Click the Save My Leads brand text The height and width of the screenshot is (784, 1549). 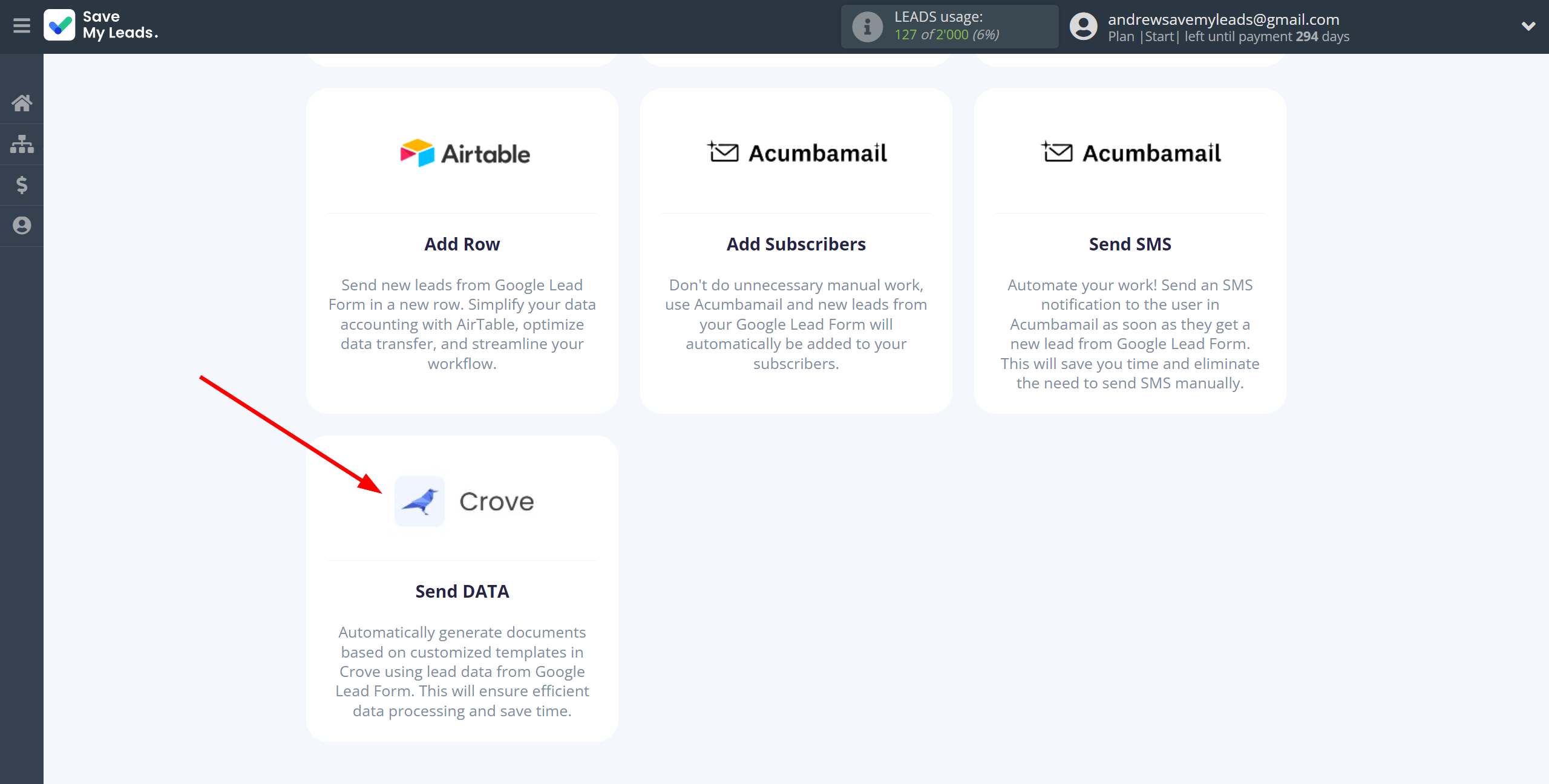pos(120,25)
